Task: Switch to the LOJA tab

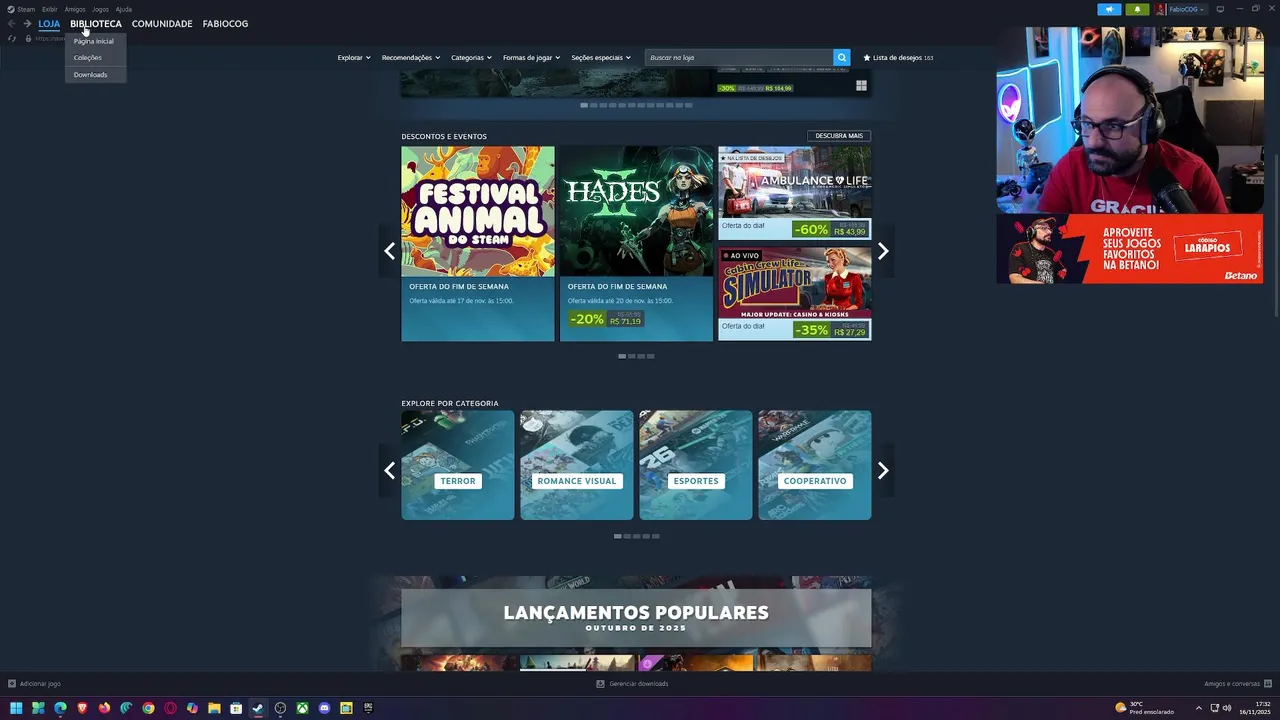Action: [49, 23]
